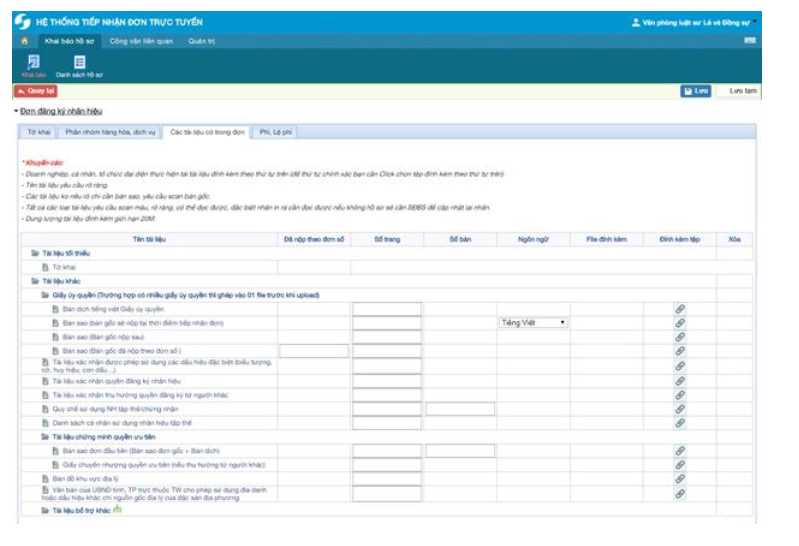Click Số trang field for Bản sao (Bản gốc nộp sau)

(x=387, y=337)
